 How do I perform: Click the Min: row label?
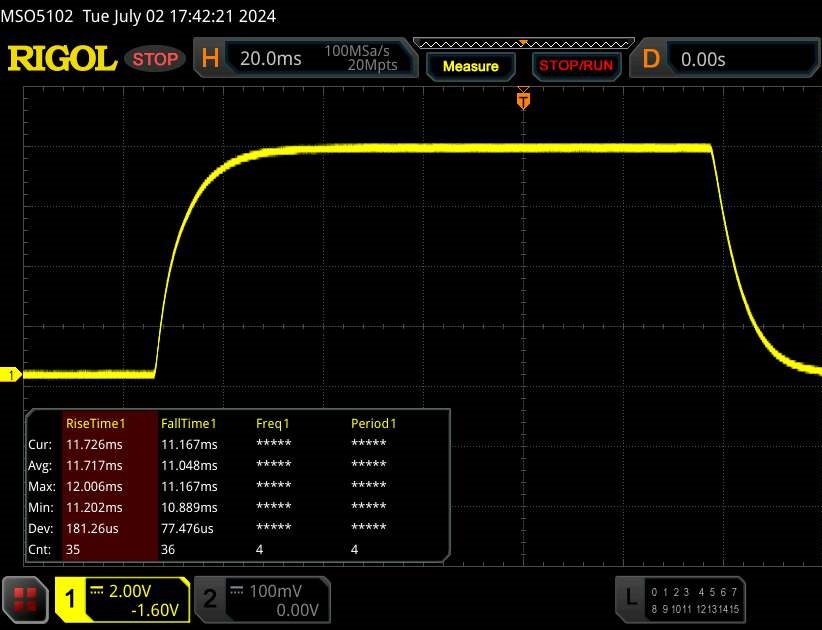click(x=40, y=507)
